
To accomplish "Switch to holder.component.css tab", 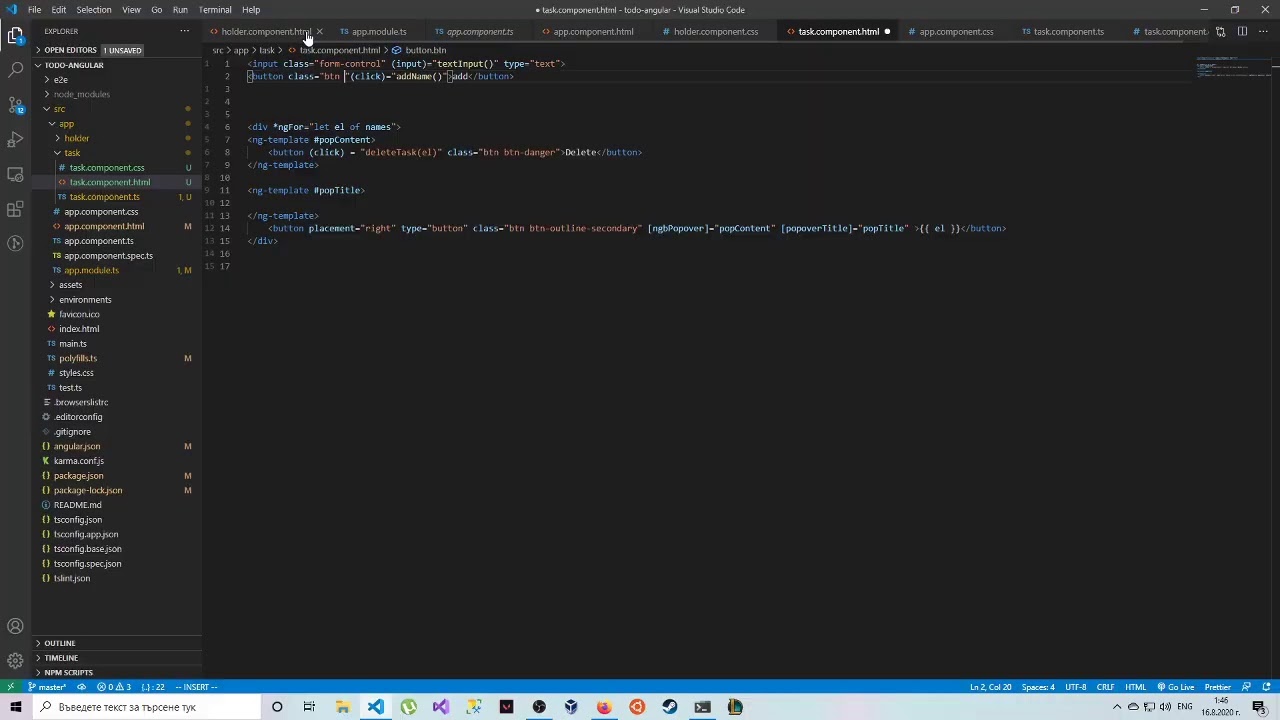I will pyautogui.click(x=715, y=31).
